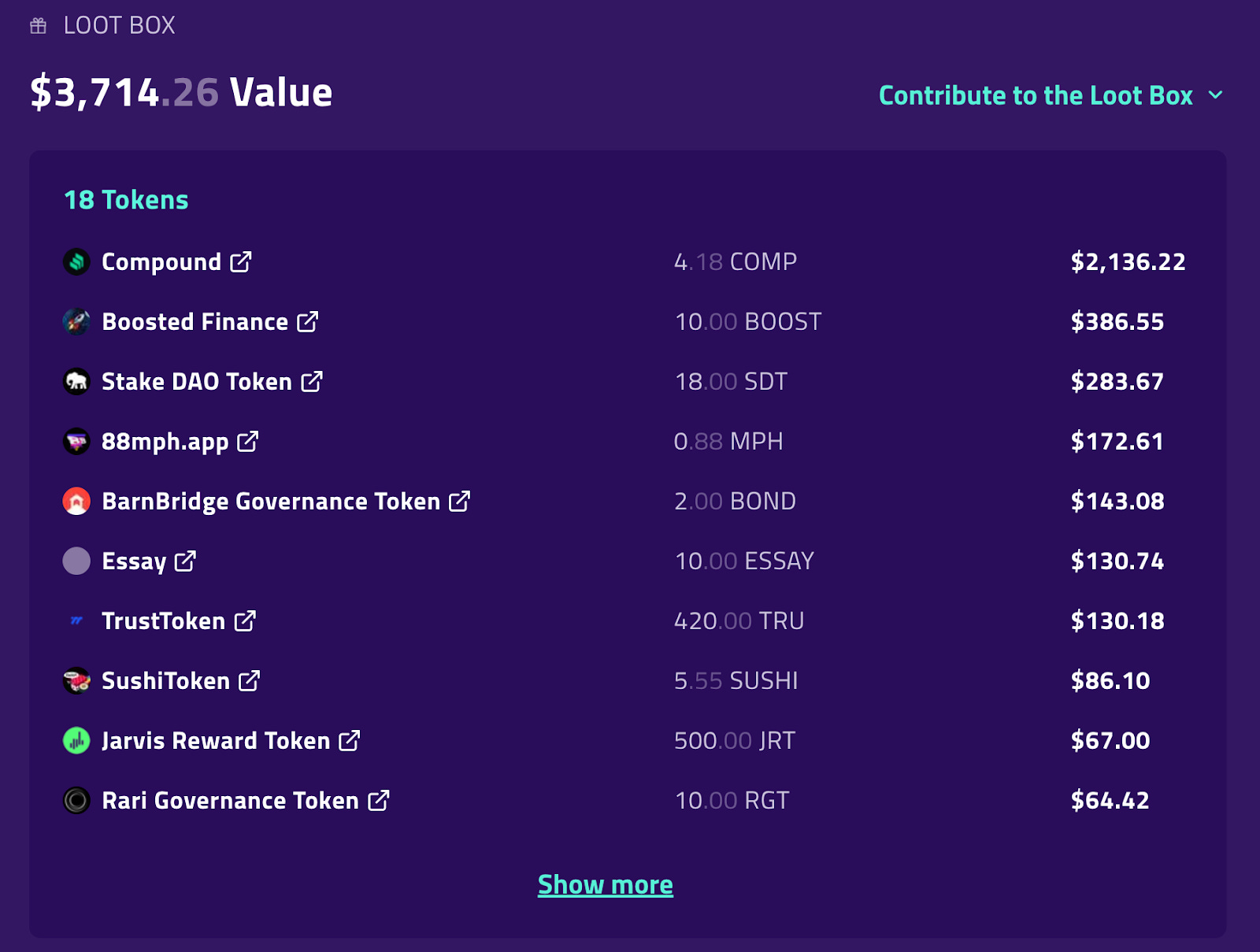
Task: Select the $67.00 value
Action: [1110, 740]
